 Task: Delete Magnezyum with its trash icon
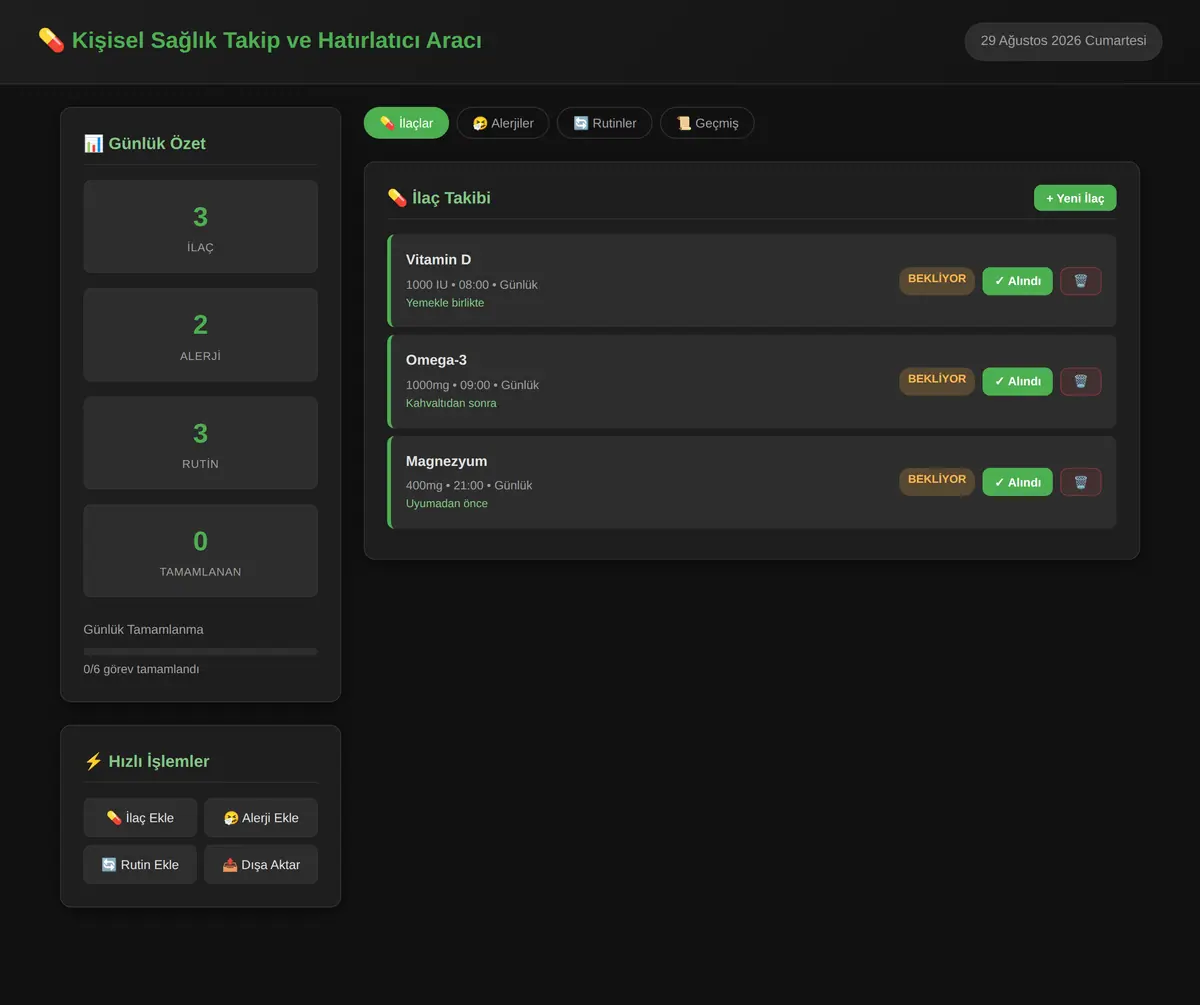tap(1080, 482)
